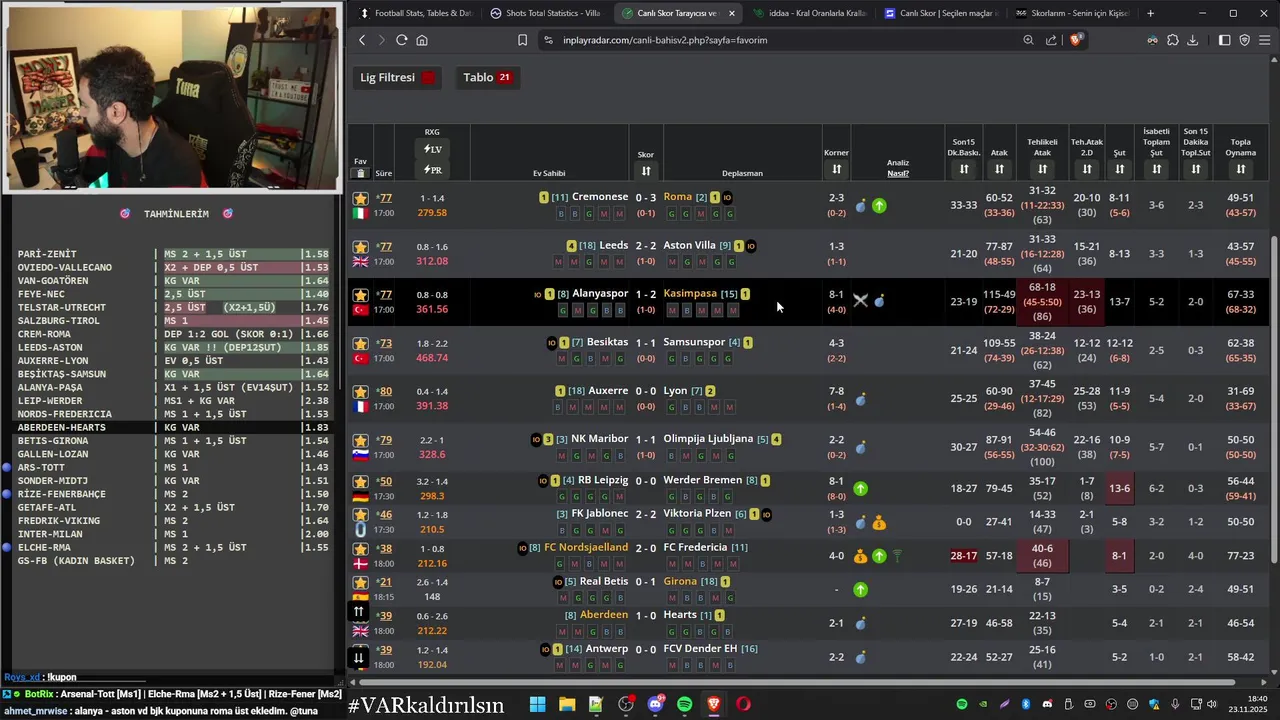Unfavorite the Cremonese match star
Viewport: 1280px width, 720px height.
point(361,198)
